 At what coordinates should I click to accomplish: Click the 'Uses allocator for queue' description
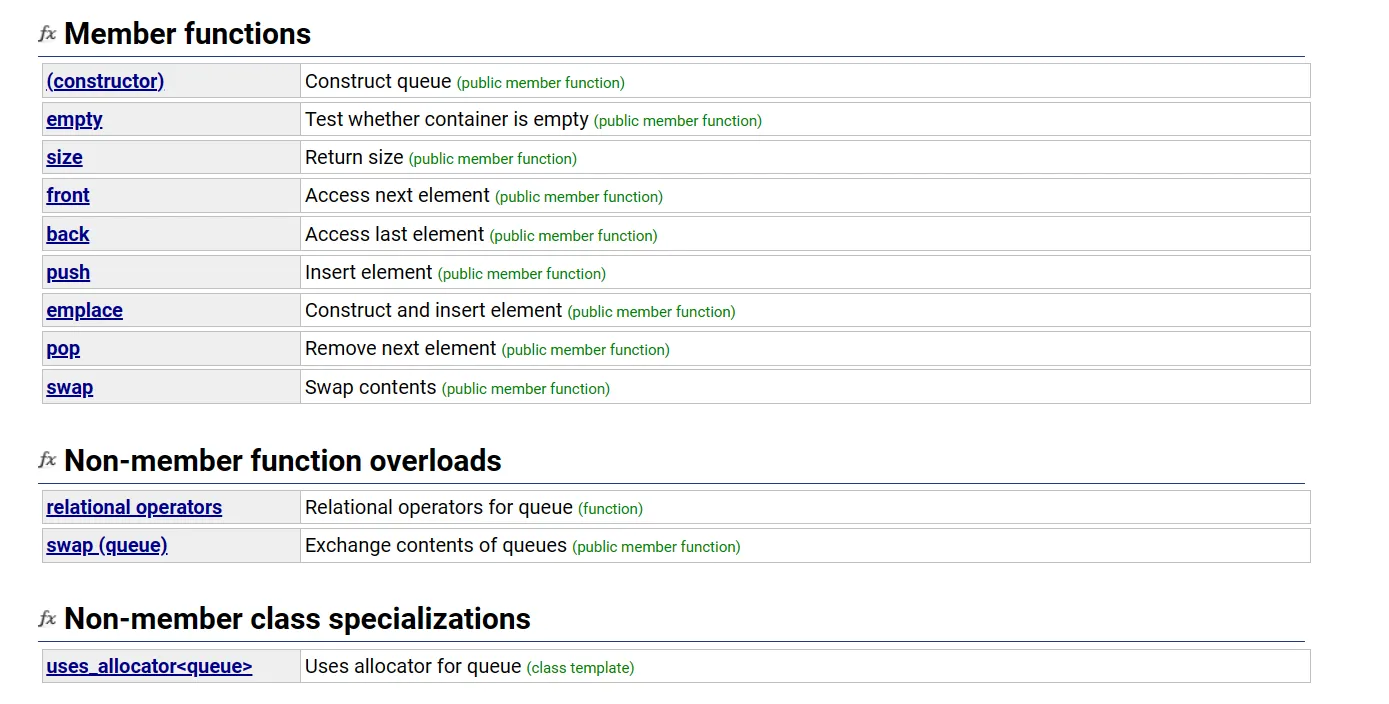[x=413, y=666]
